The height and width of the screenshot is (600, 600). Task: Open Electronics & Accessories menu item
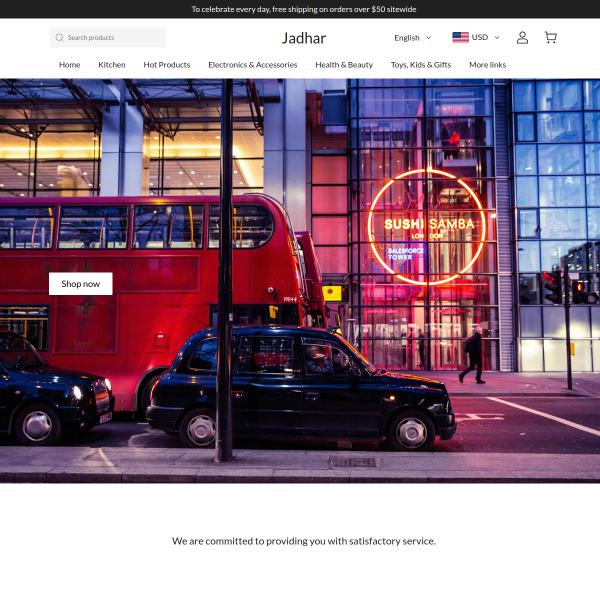253,65
